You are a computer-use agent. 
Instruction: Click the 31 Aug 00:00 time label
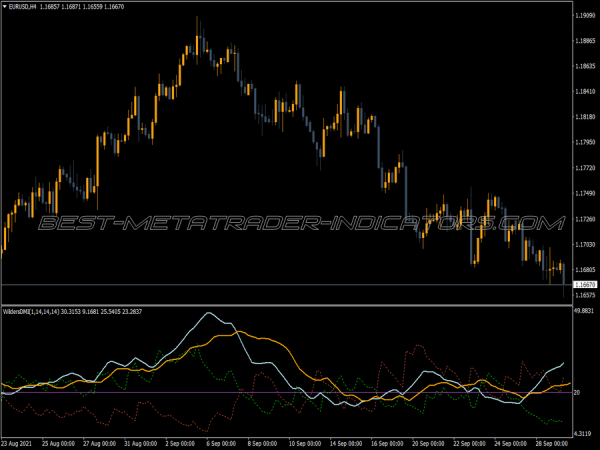(x=140, y=444)
